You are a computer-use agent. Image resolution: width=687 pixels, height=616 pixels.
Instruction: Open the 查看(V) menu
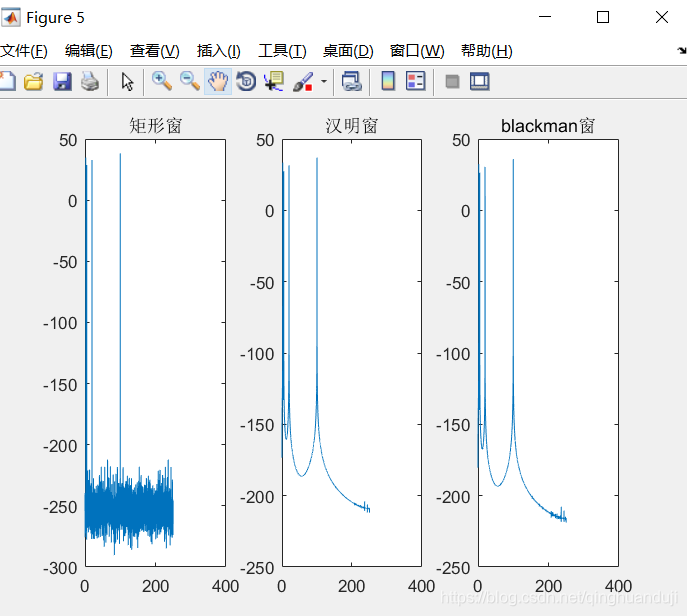tap(155, 51)
